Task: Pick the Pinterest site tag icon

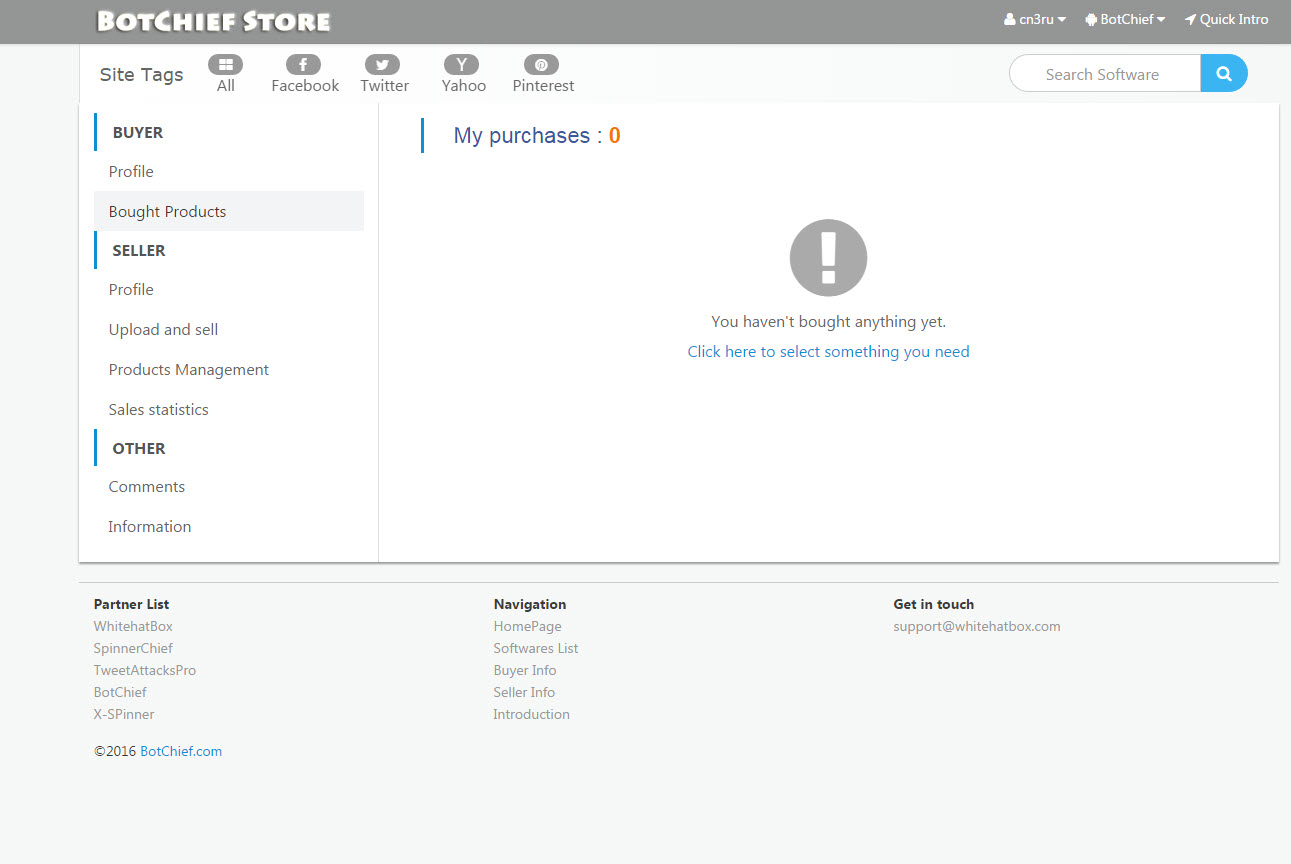Action: coord(541,65)
